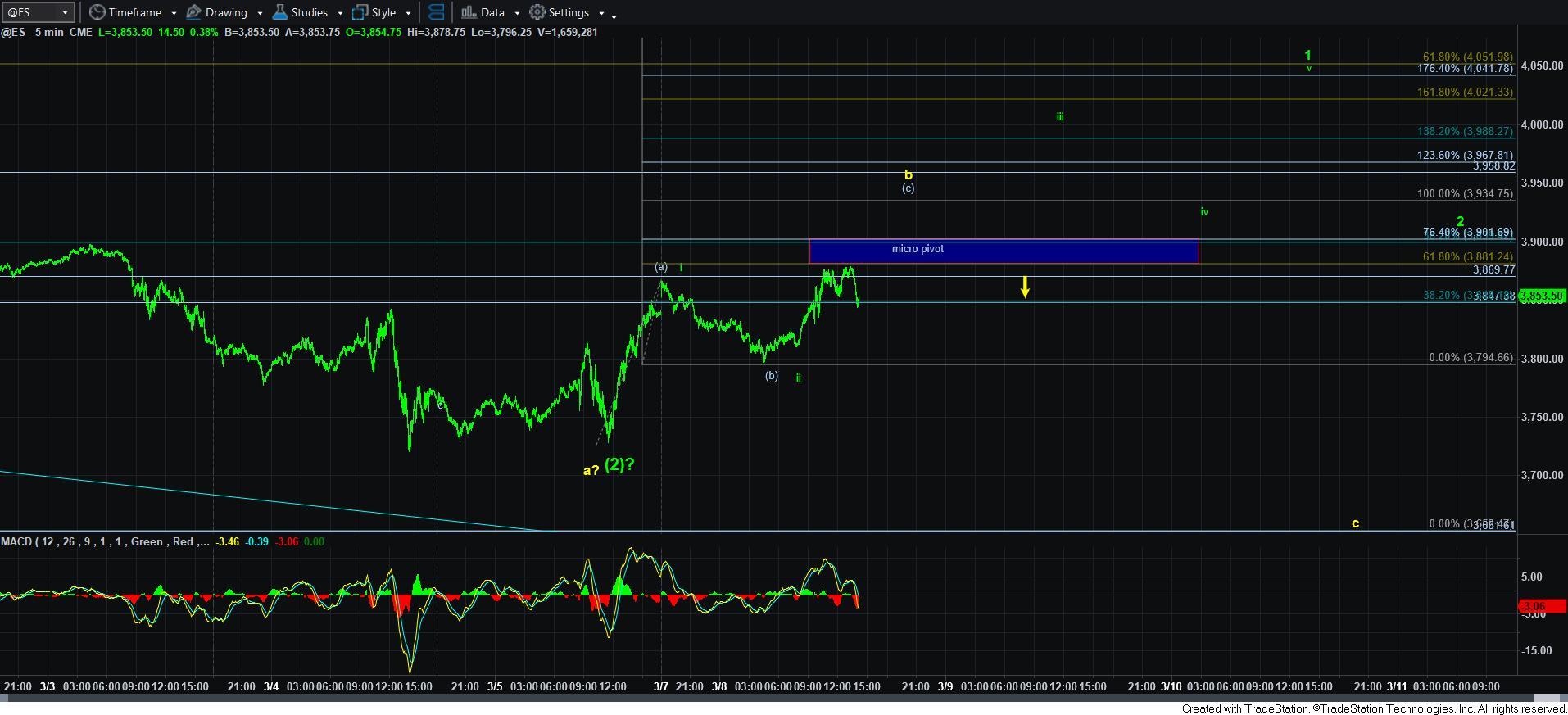This screenshot has width=1568, height=715.
Task: Click the MACD value marker -3.06
Action: pos(1543,607)
